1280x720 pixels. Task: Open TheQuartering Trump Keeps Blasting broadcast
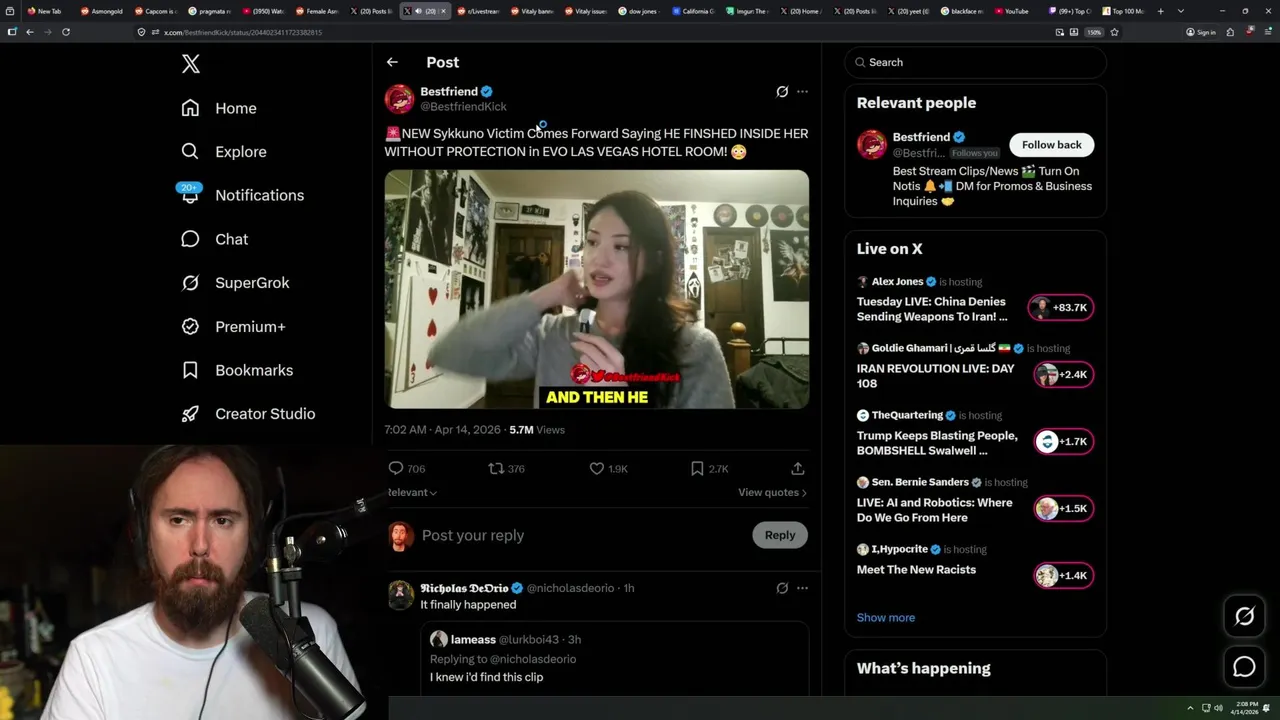[x=937, y=443]
